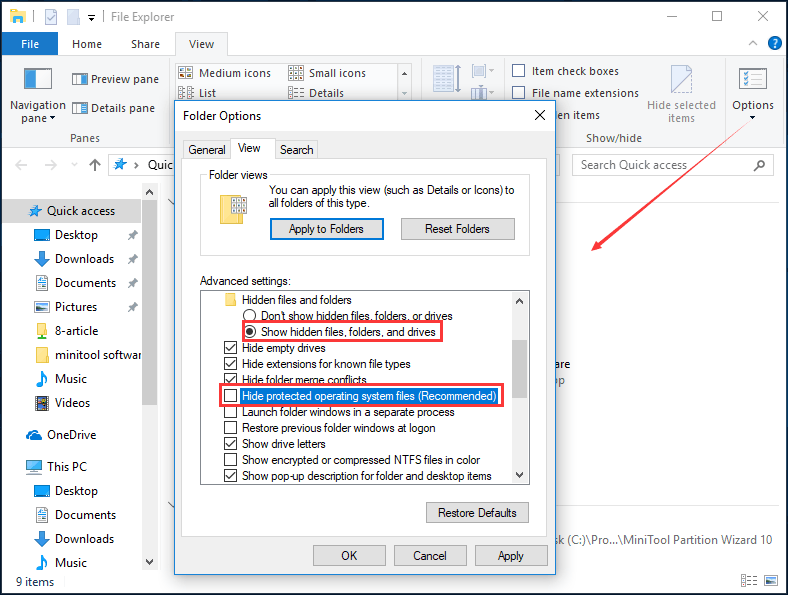Confirm Folder Options with OK
788x595 pixels.
[349, 556]
